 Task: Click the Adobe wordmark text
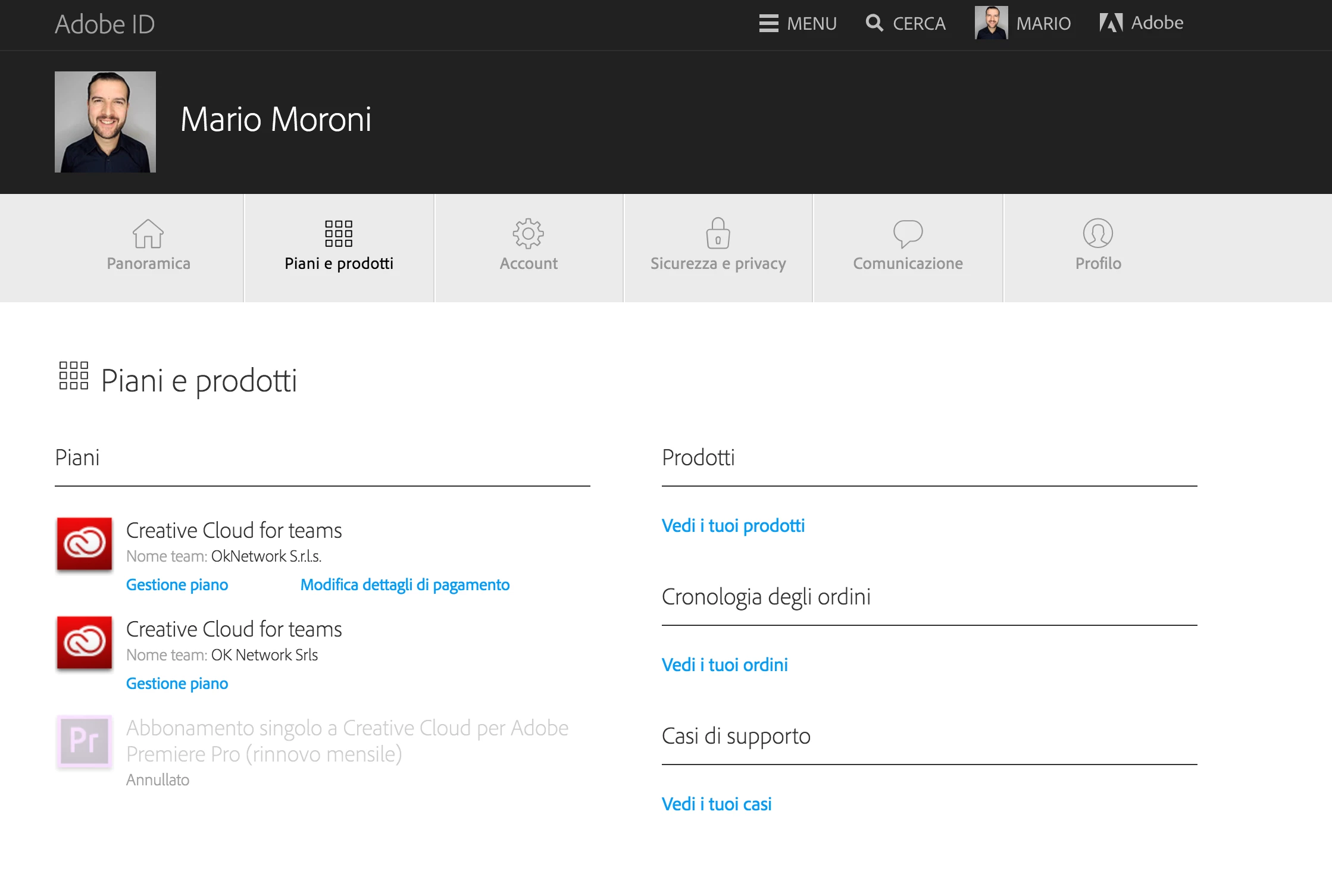pos(1157,23)
